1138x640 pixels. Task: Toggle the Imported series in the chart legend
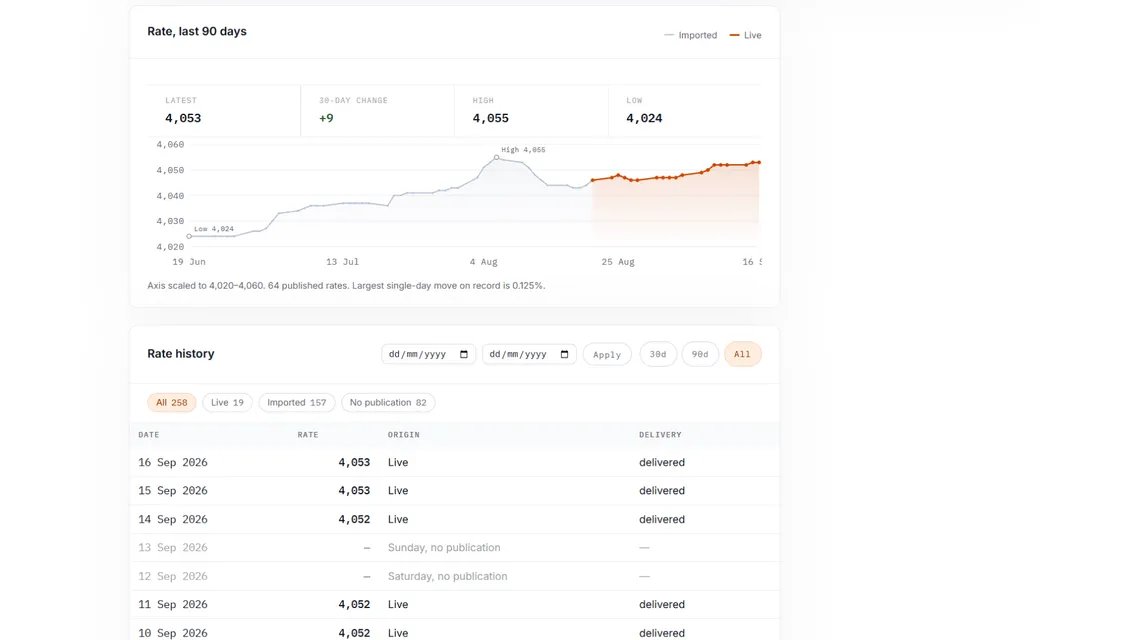[690, 35]
